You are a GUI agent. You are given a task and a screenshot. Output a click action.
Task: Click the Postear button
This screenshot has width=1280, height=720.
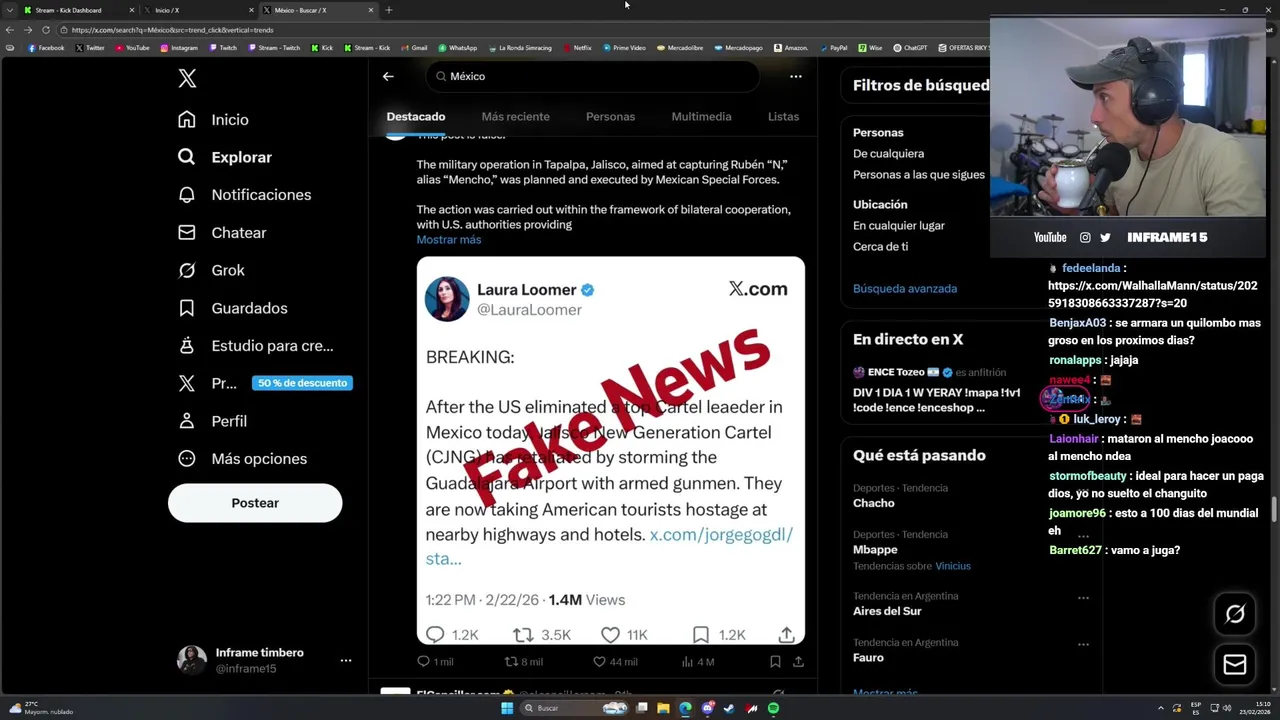[x=255, y=503]
